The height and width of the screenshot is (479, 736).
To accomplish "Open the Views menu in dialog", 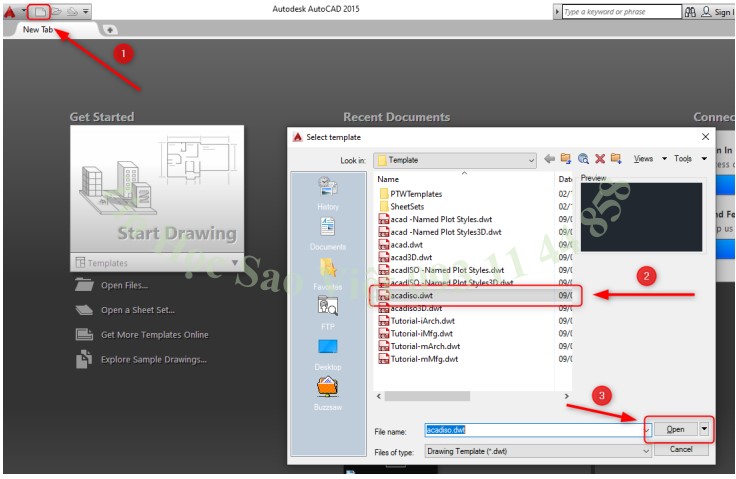I will 643,159.
